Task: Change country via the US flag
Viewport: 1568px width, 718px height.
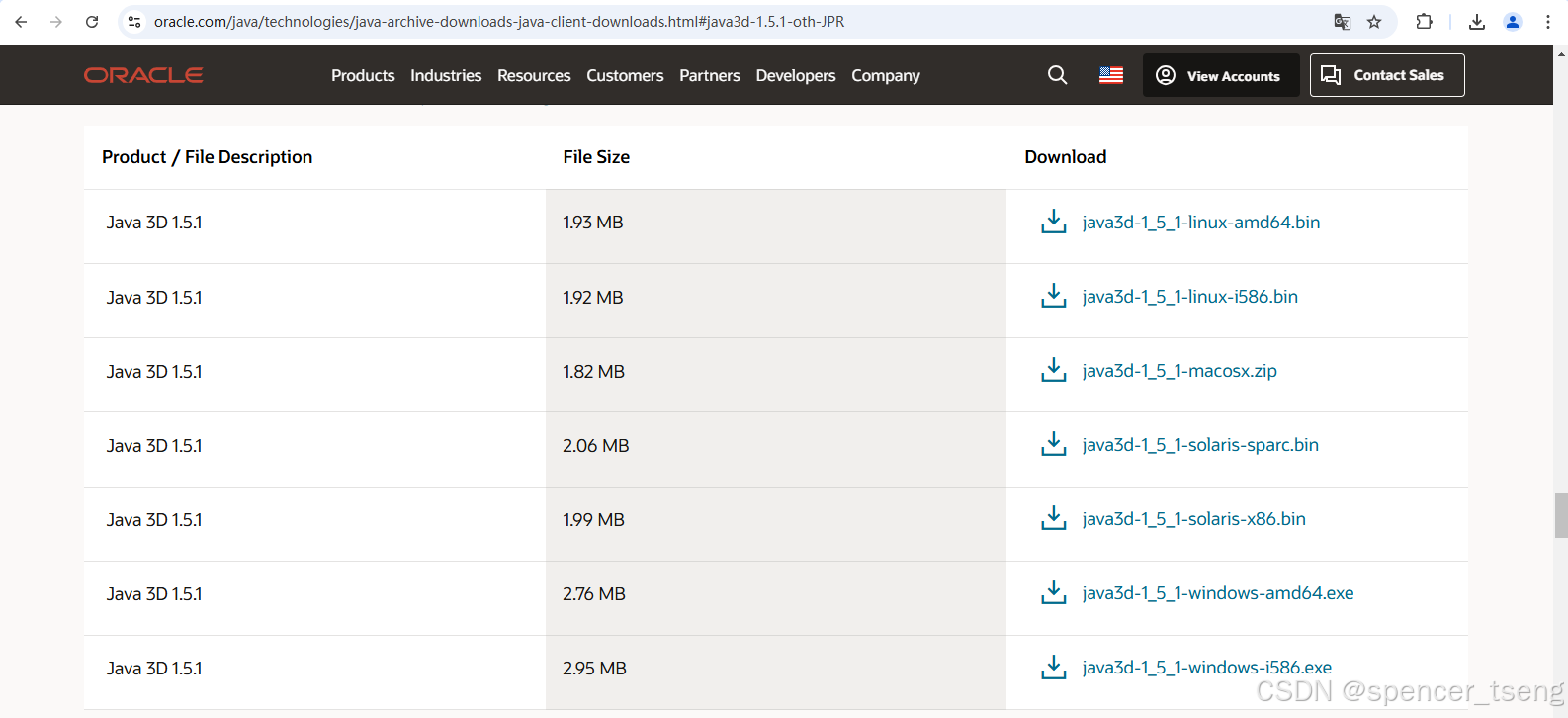Action: click(x=1111, y=75)
